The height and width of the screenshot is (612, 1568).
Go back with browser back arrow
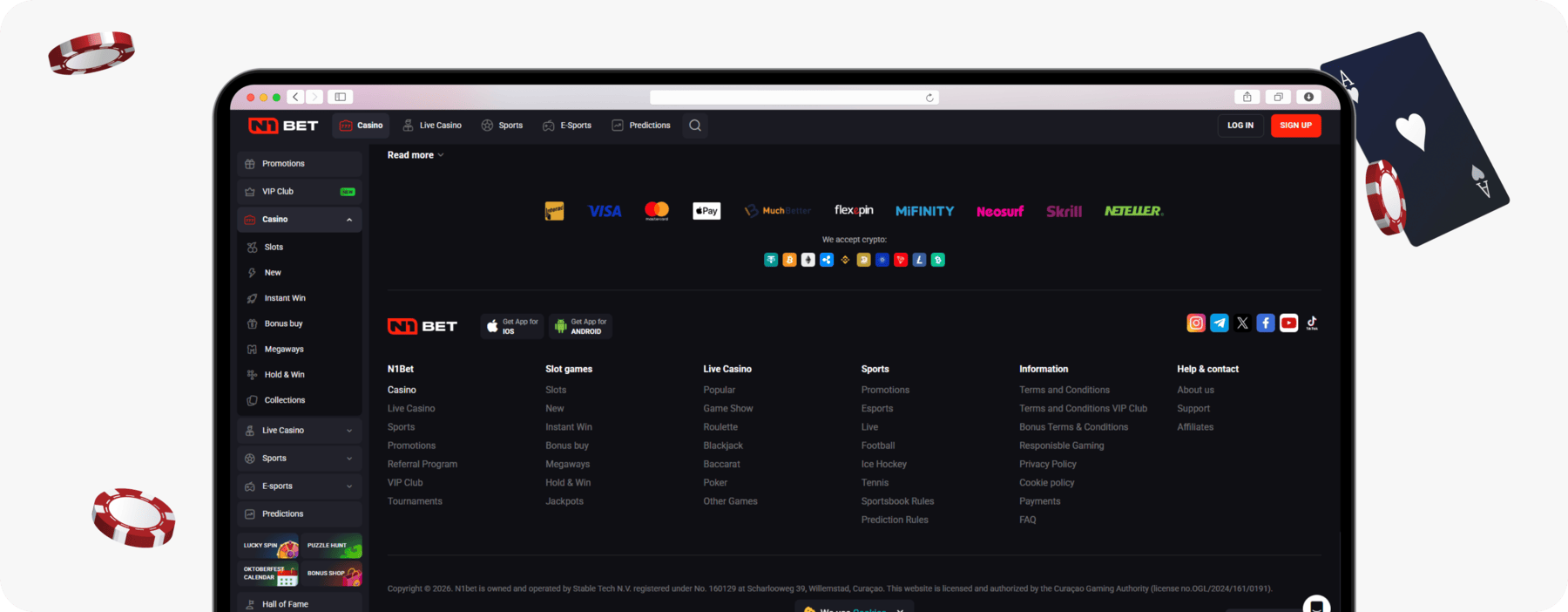[296, 97]
